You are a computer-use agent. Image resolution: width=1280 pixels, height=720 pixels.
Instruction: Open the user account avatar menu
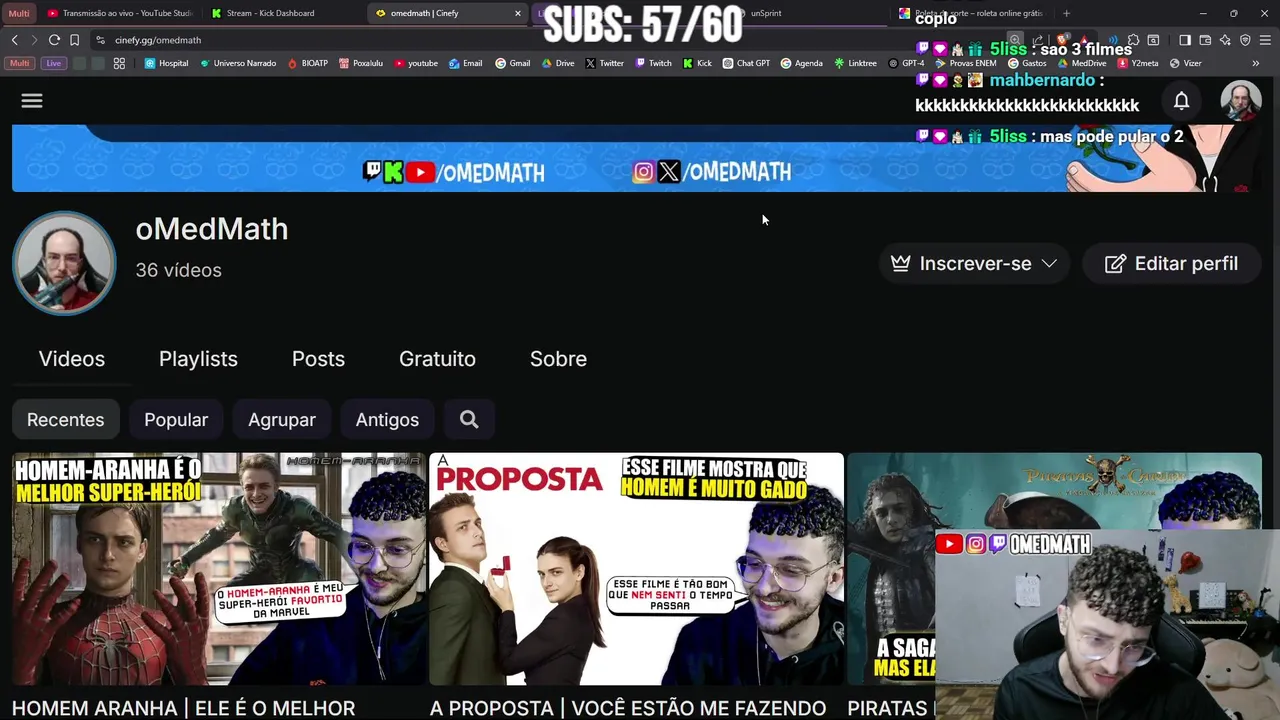[x=1241, y=101]
